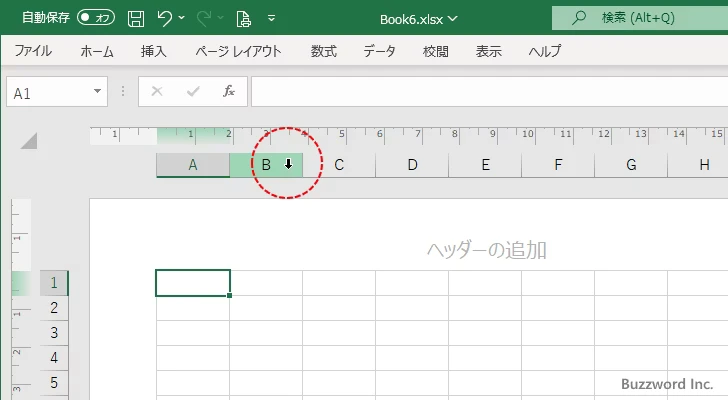Click the search box 検索 (Alt+Q)
Image resolution: width=728 pixels, height=400 pixels.
(640, 18)
